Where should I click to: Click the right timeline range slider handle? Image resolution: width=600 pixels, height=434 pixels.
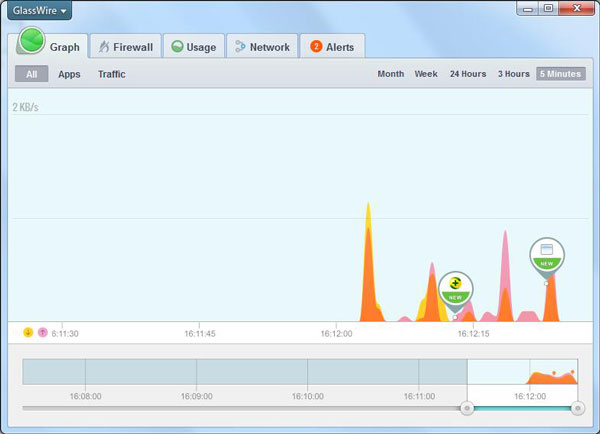click(578, 408)
